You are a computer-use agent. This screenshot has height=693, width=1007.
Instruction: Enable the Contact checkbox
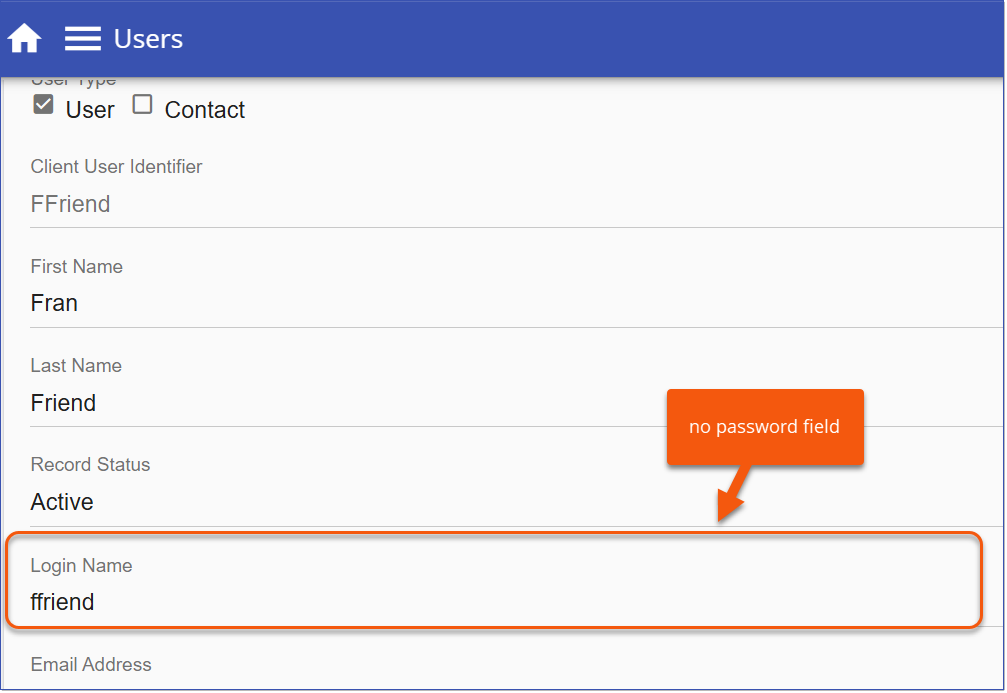pyautogui.click(x=141, y=103)
